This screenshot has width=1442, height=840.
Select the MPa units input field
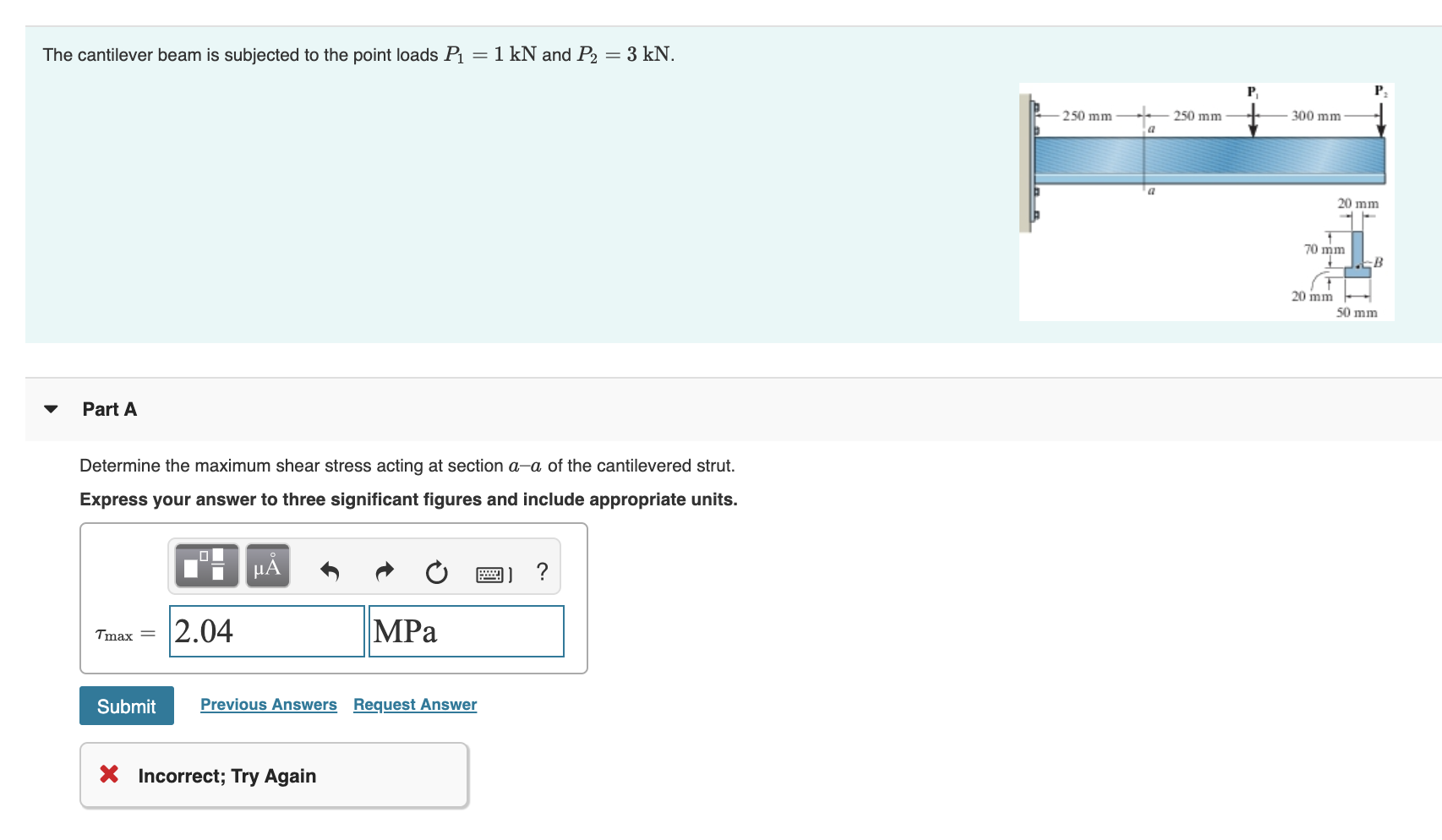tap(467, 631)
